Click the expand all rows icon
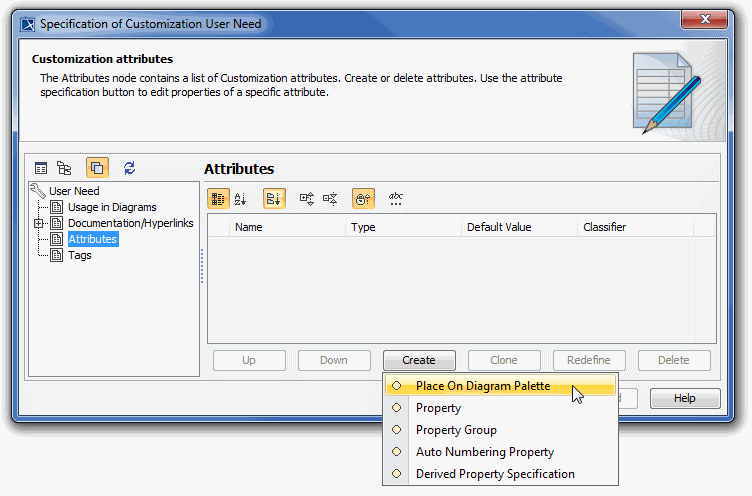The width and height of the screenshot is (752, 496). pyautogui.click(x=307, y=199)
